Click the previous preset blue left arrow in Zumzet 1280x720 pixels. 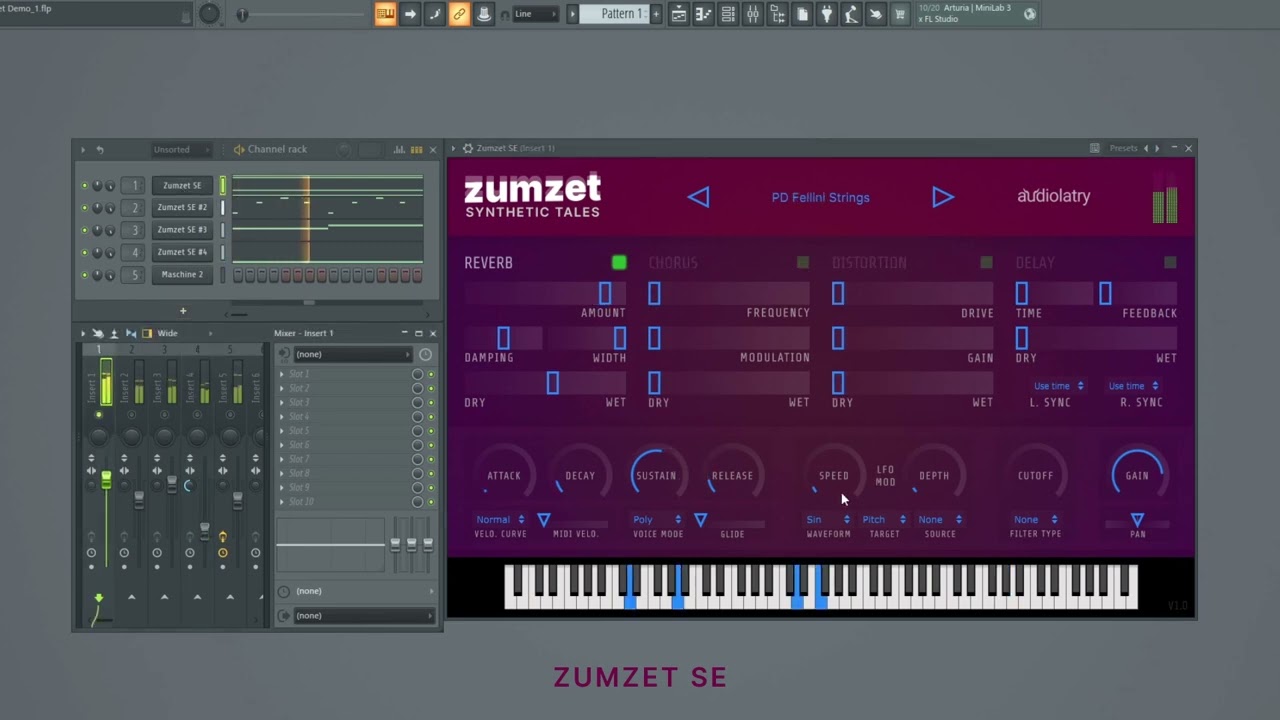pos(698,197)
